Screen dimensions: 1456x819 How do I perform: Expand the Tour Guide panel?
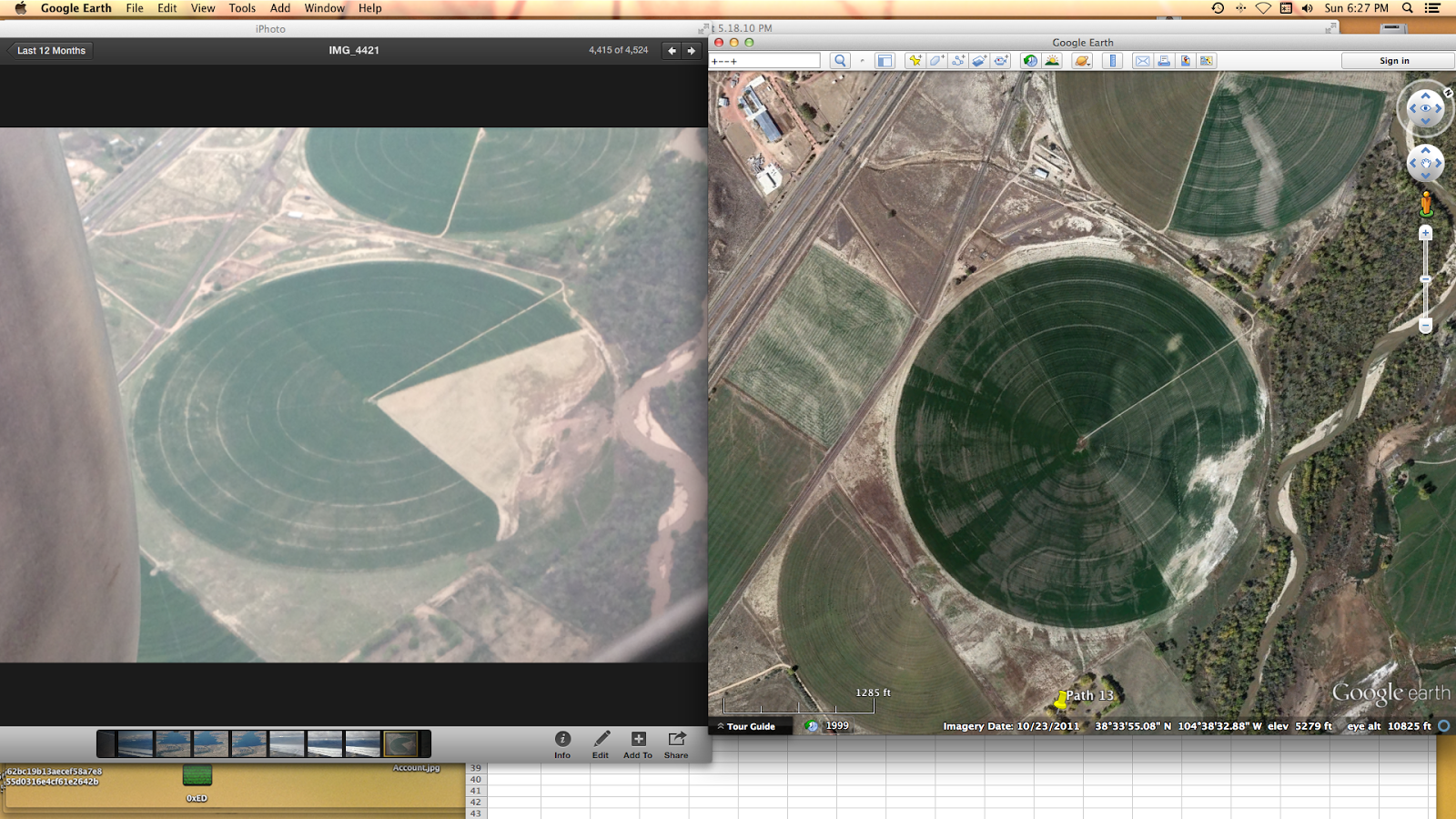pos(746,726)
